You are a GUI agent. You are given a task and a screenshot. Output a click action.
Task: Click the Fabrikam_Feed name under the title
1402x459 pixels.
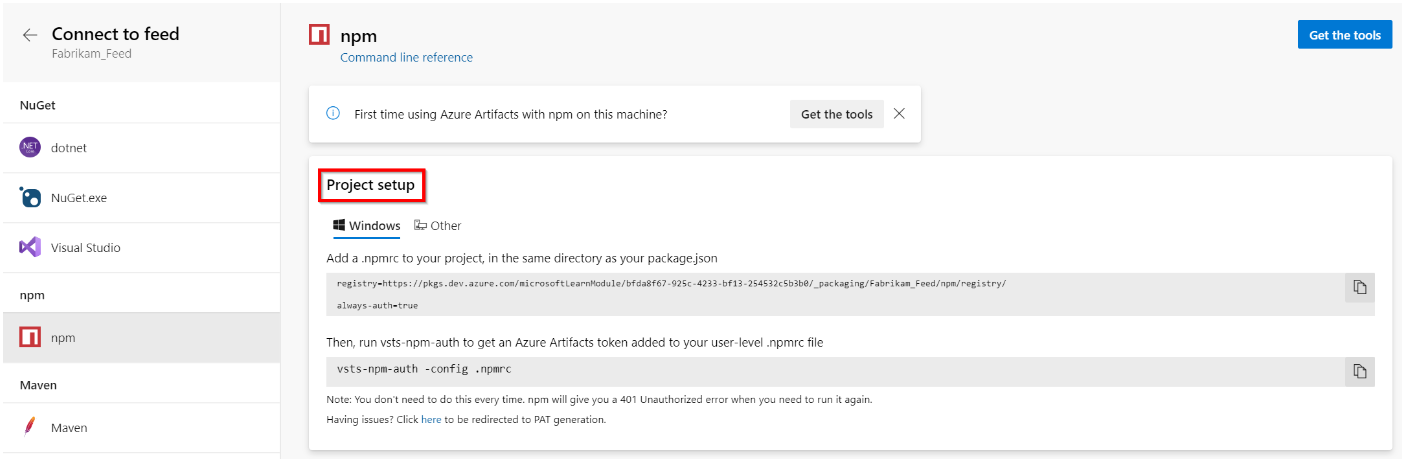click(91, 54)
